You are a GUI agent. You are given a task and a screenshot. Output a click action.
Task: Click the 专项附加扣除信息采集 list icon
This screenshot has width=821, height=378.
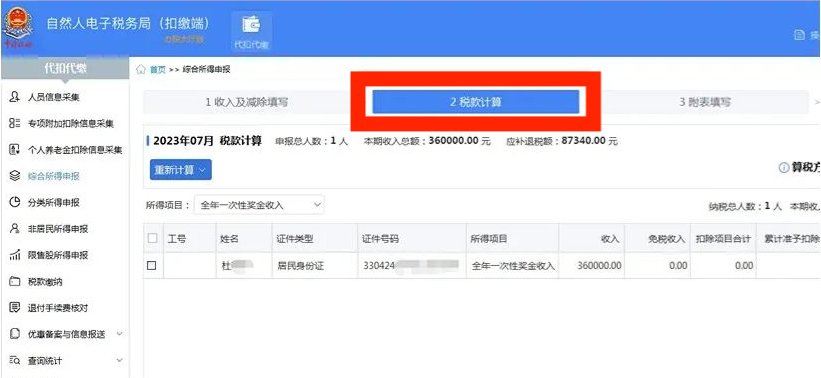pyautogui.click(x=15, y=124)
